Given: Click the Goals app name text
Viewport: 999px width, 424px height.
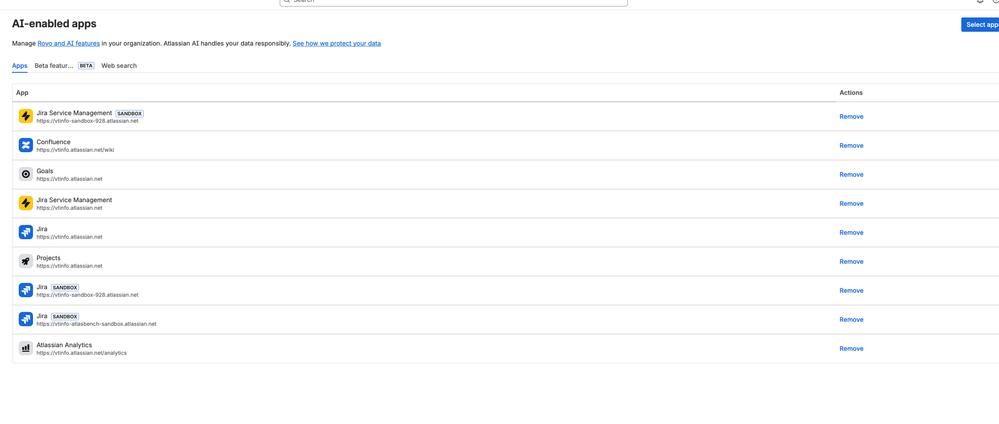Looking at the screenshot, I should (x=45, y=171).
